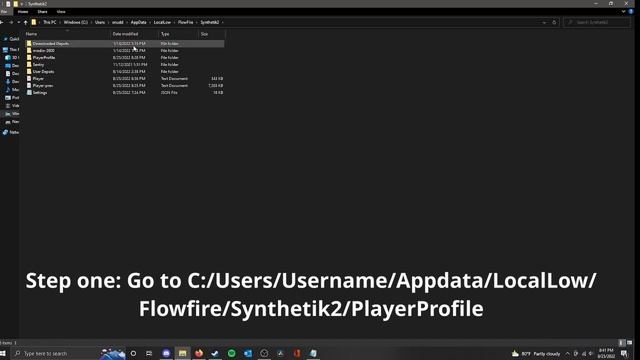Sort by the Type column
The width and height of the screenshot is (640, 360).
[x=165, y=34]
